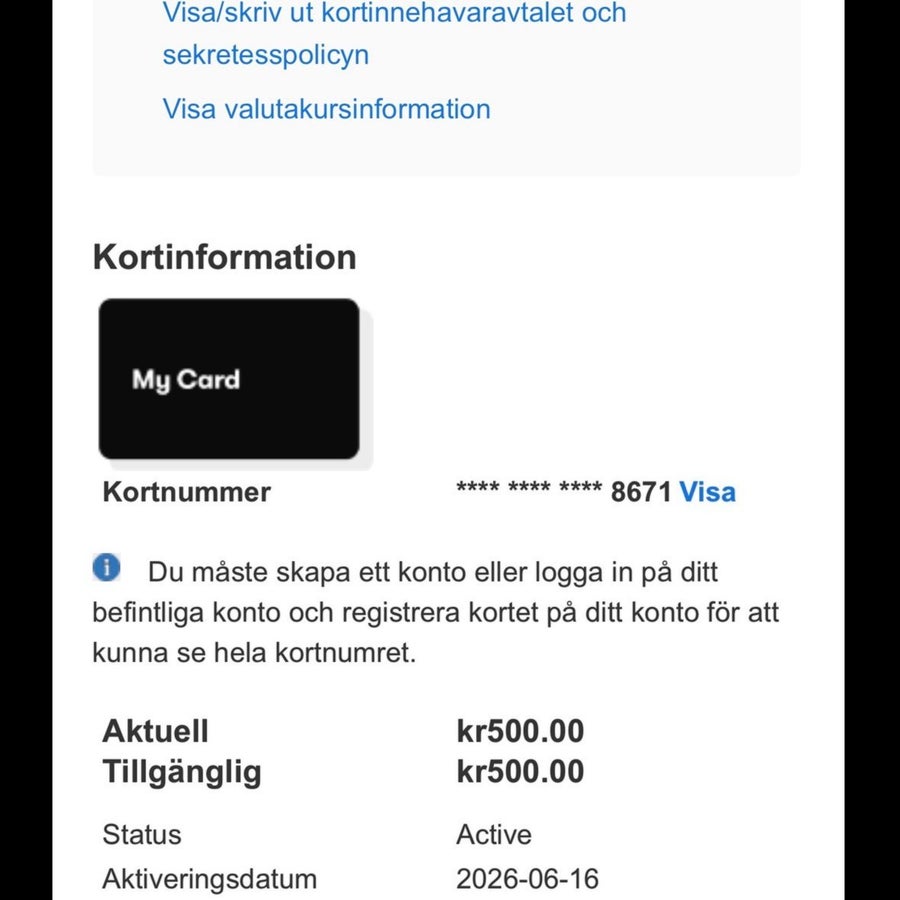Click the Kortinformation heading
Image resolution: width=900 pixels, height=900 pixels.
click(224, 257)
